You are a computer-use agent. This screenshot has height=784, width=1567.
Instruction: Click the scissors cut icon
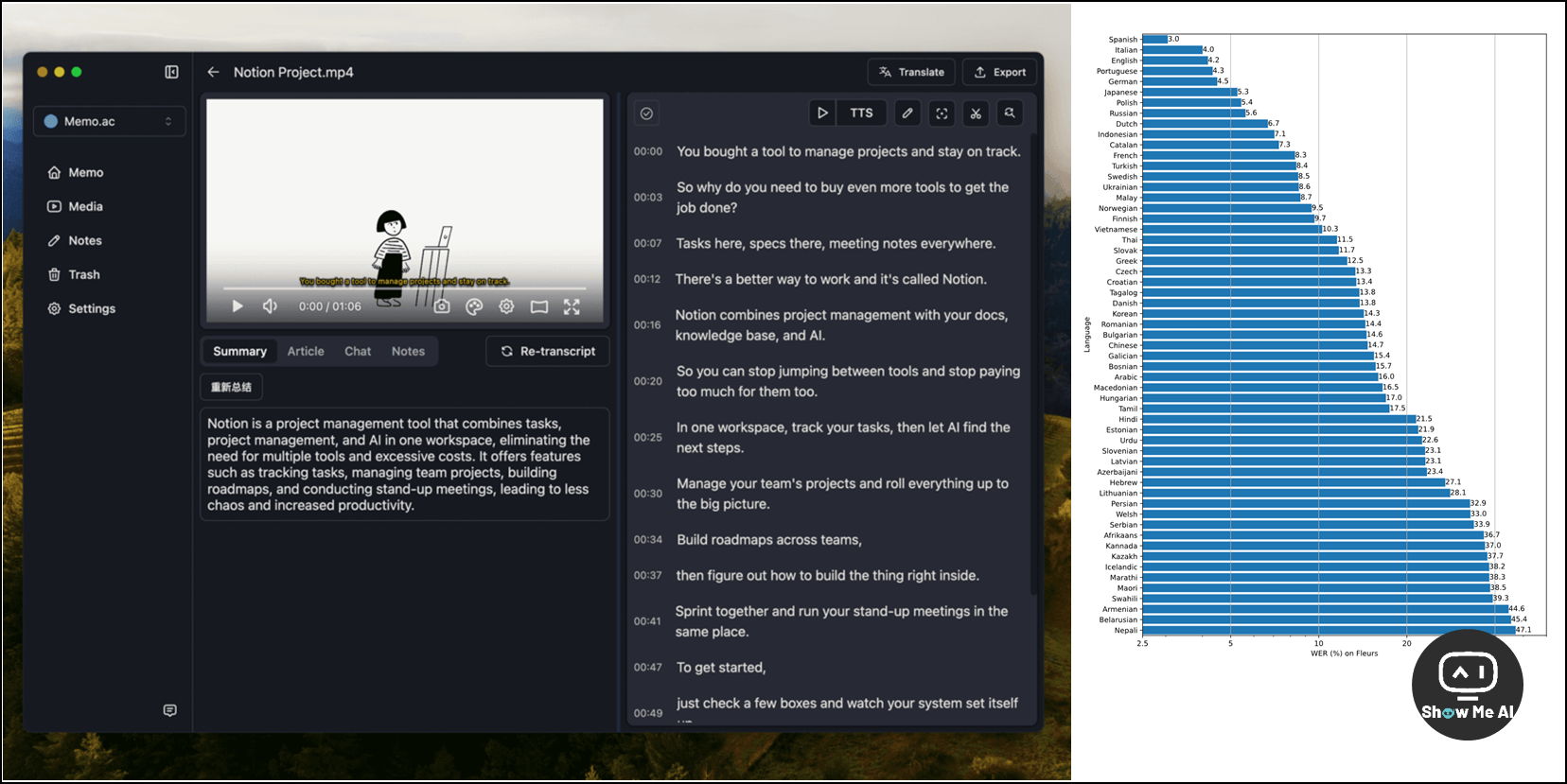[976, 113]
